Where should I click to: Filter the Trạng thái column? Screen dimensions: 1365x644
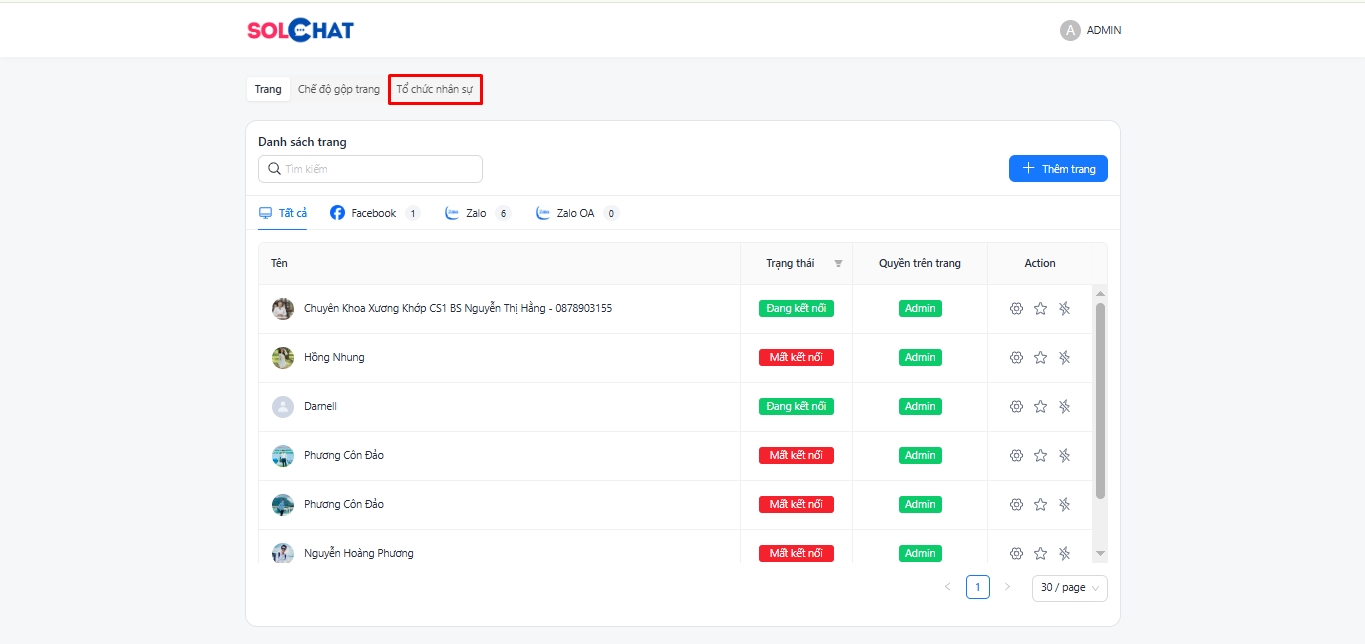pyautogui.click(x=838, y=264)
